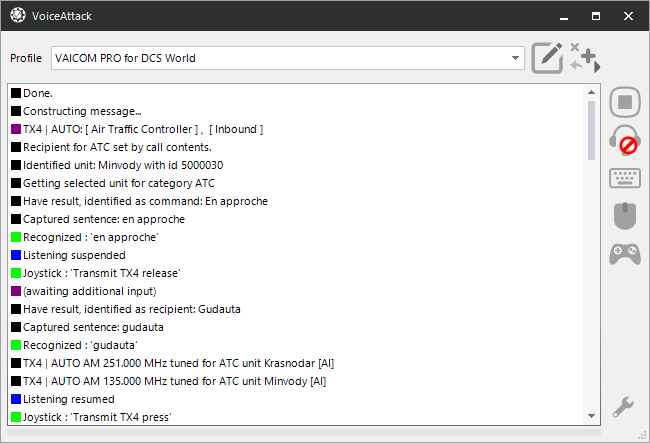Click the vertical scrollbar thumb in log

click(x=592, y=130)
